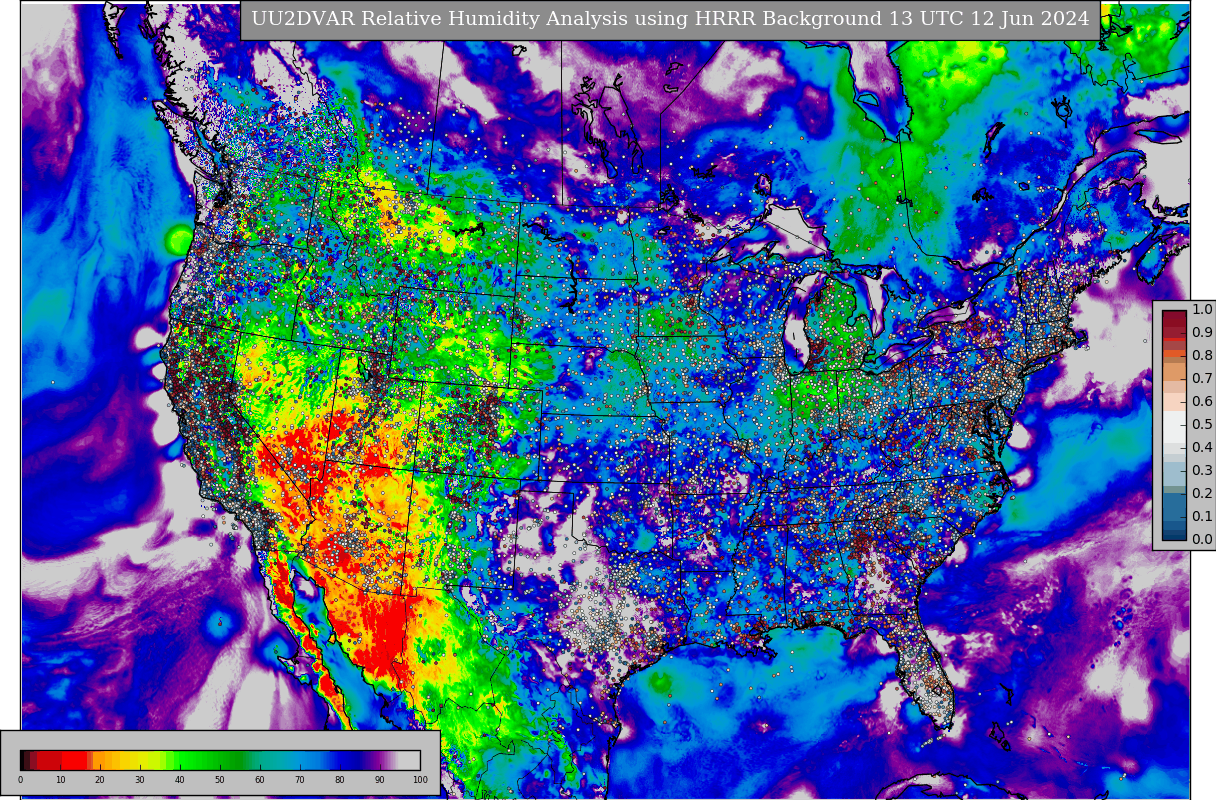Click the 1.0 label on right legend
Image resolution: width=1216 pixels, height=800 pixels.
1202,310
